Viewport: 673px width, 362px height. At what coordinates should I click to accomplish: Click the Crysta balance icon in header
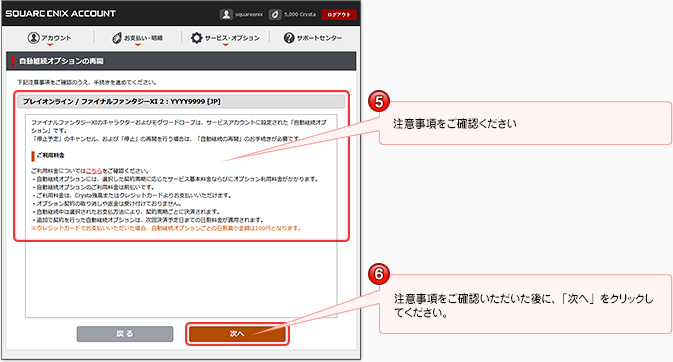click(275, 14)
